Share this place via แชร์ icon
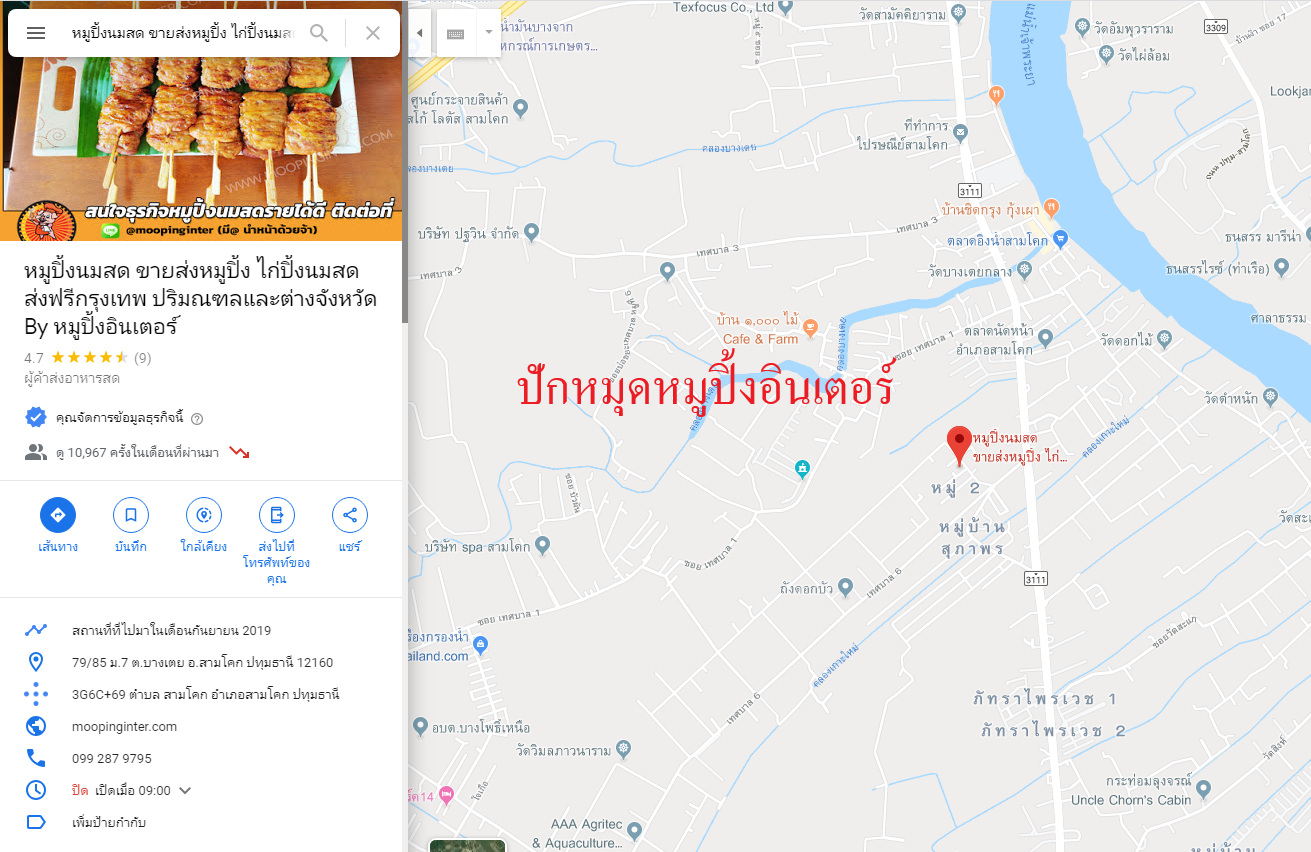The height and width of the screenshot is (852, 1311). click(350, 516)
